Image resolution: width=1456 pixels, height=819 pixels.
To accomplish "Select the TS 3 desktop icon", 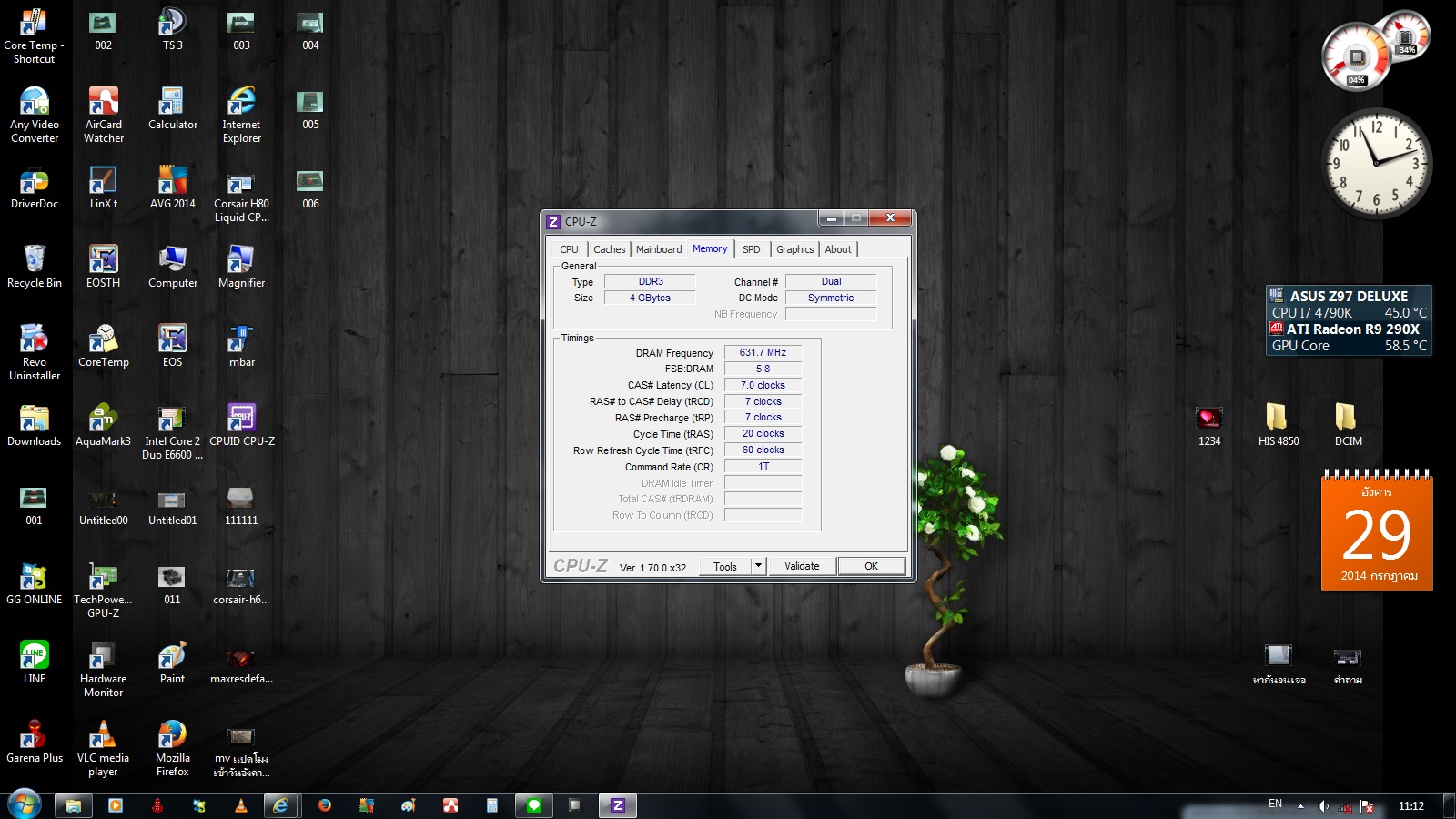I will (173, 30).
